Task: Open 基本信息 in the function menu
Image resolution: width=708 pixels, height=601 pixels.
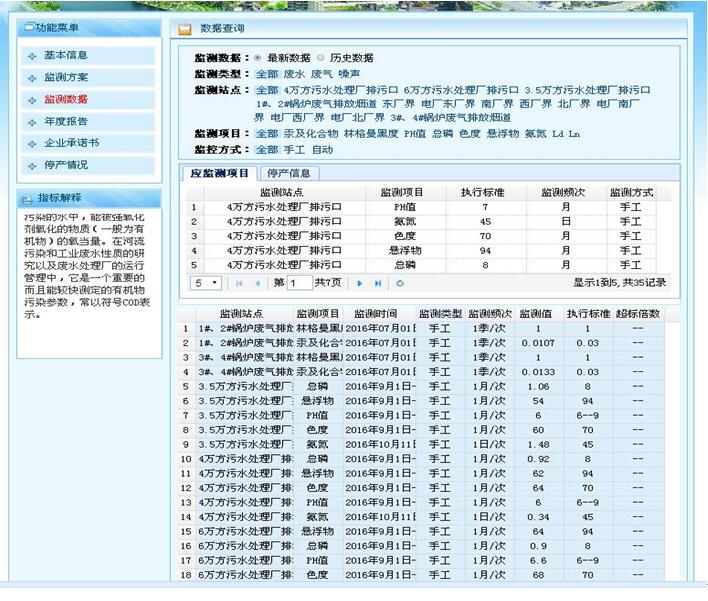Action: [x=65, y=55]
